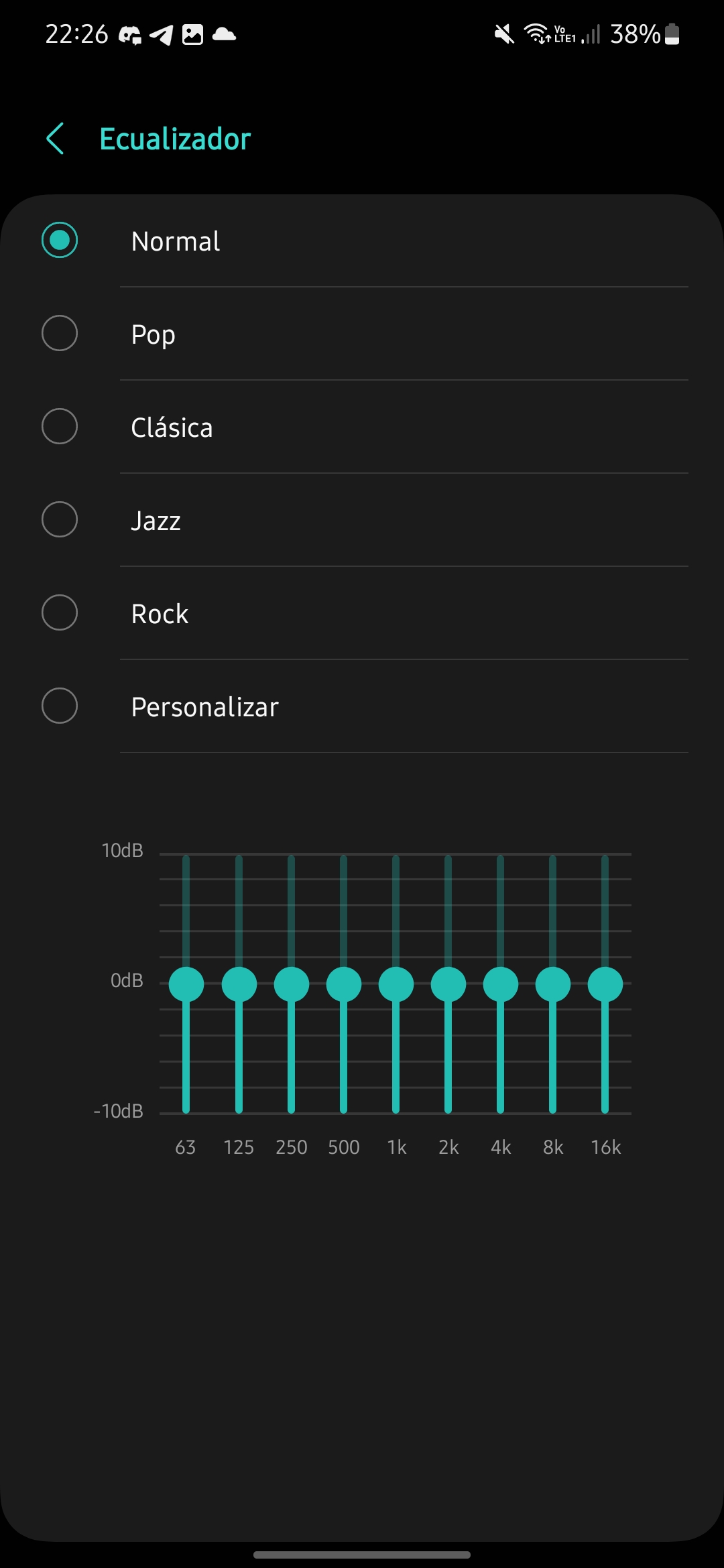Screen dimensions: 724x1568
Task: Tap the 1k band slider handle
Action: (396, 984)
